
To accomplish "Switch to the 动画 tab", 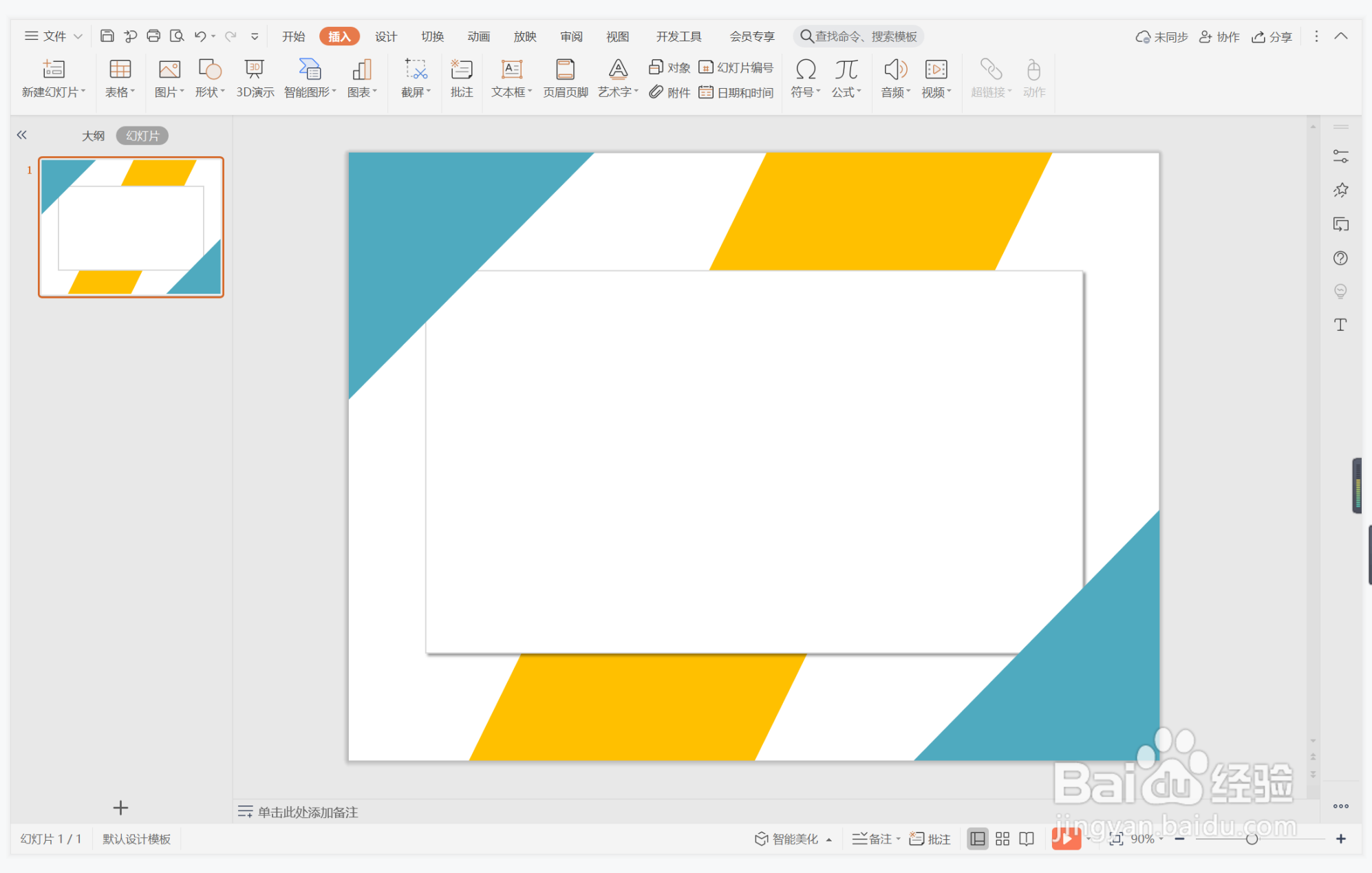I will (x=478, y=36).
